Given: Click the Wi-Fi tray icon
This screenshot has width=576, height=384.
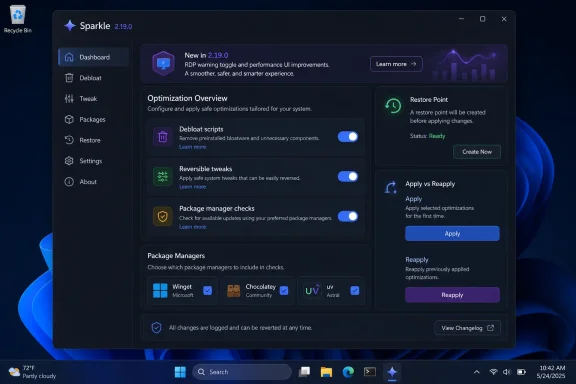Looking at the screenshot, I should (493, 372).
